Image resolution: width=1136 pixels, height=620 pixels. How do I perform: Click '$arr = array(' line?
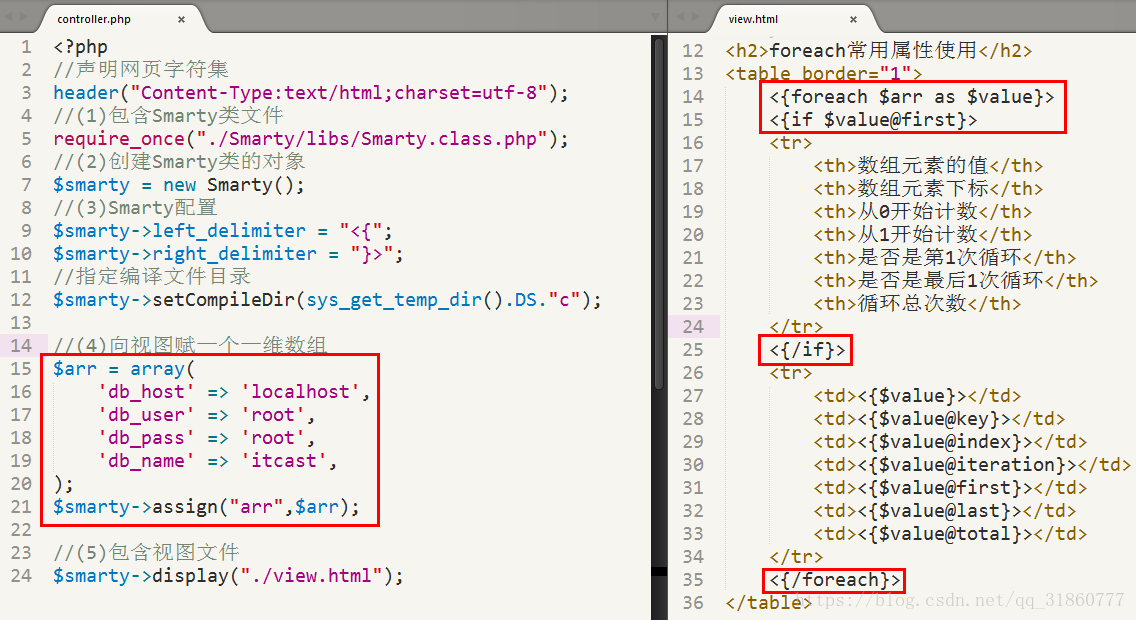pyautogui.click(x=124, y=369)
